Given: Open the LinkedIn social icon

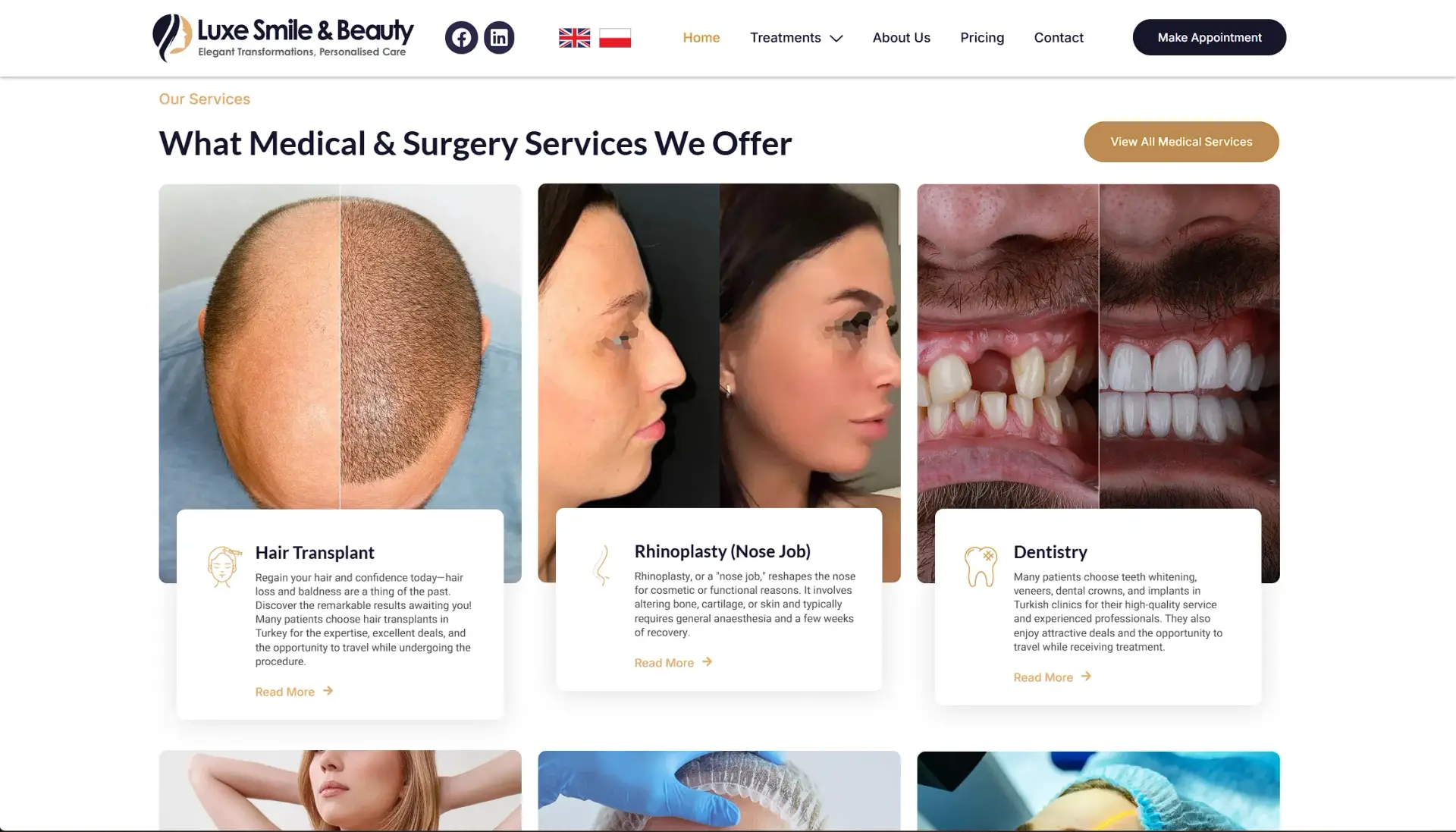Looking at the screenshot, I should point(499,37).
